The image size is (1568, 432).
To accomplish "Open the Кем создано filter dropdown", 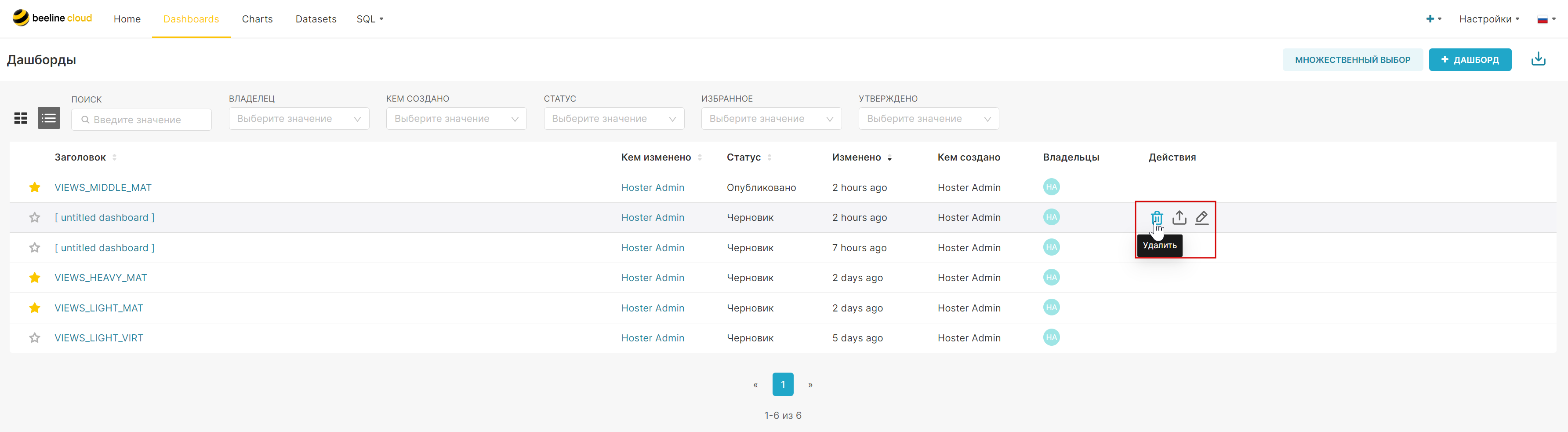I will (x=456, y=118).
